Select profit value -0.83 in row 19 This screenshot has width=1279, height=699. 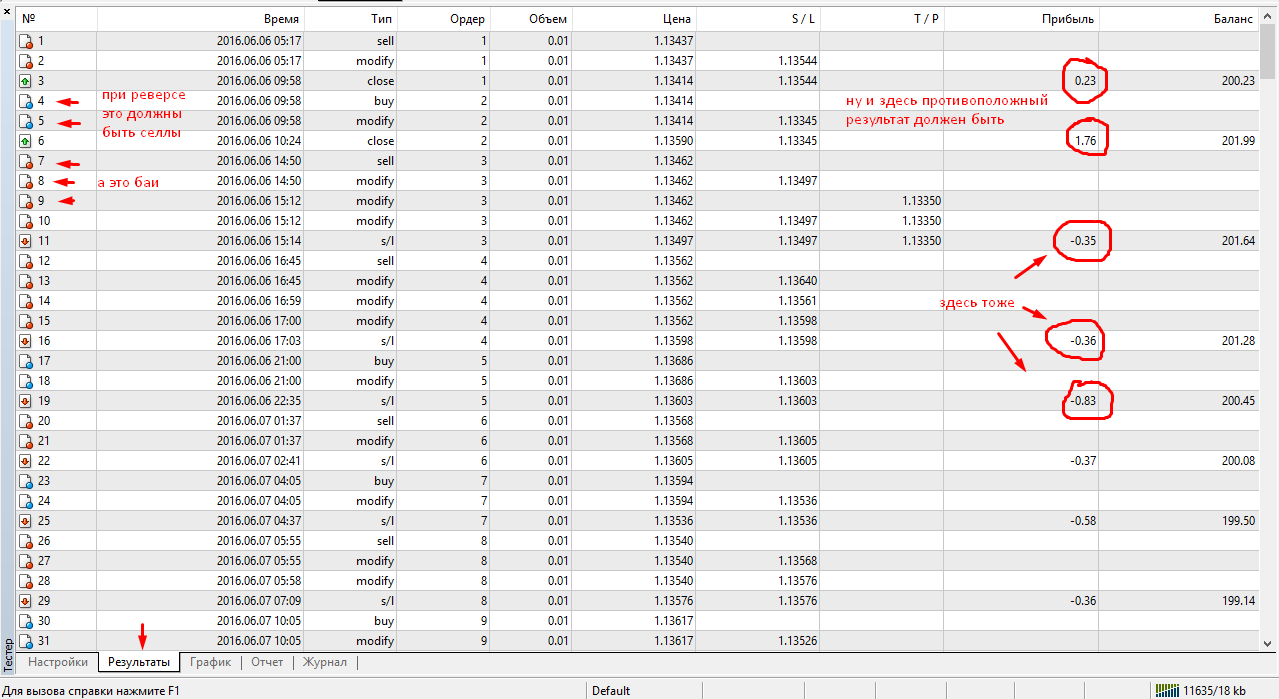tap(1082, 401)
